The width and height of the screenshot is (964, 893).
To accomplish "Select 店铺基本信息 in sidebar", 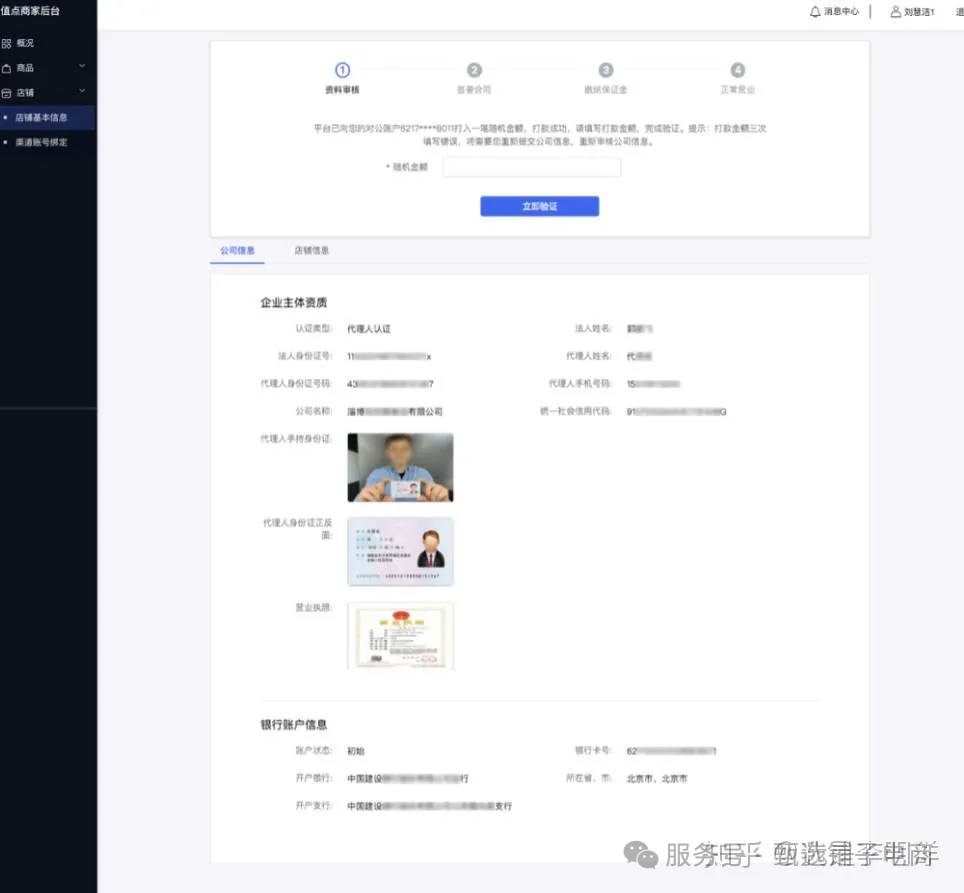I will [x=47, y=117].
